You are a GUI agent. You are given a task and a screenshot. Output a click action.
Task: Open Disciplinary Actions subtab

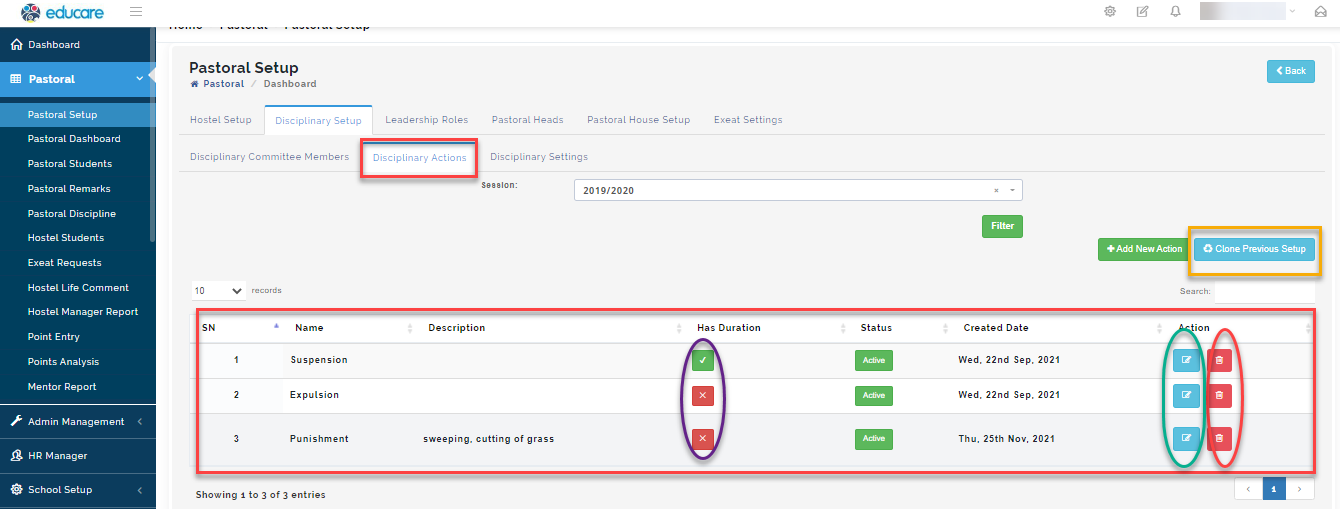click(419, 158)
